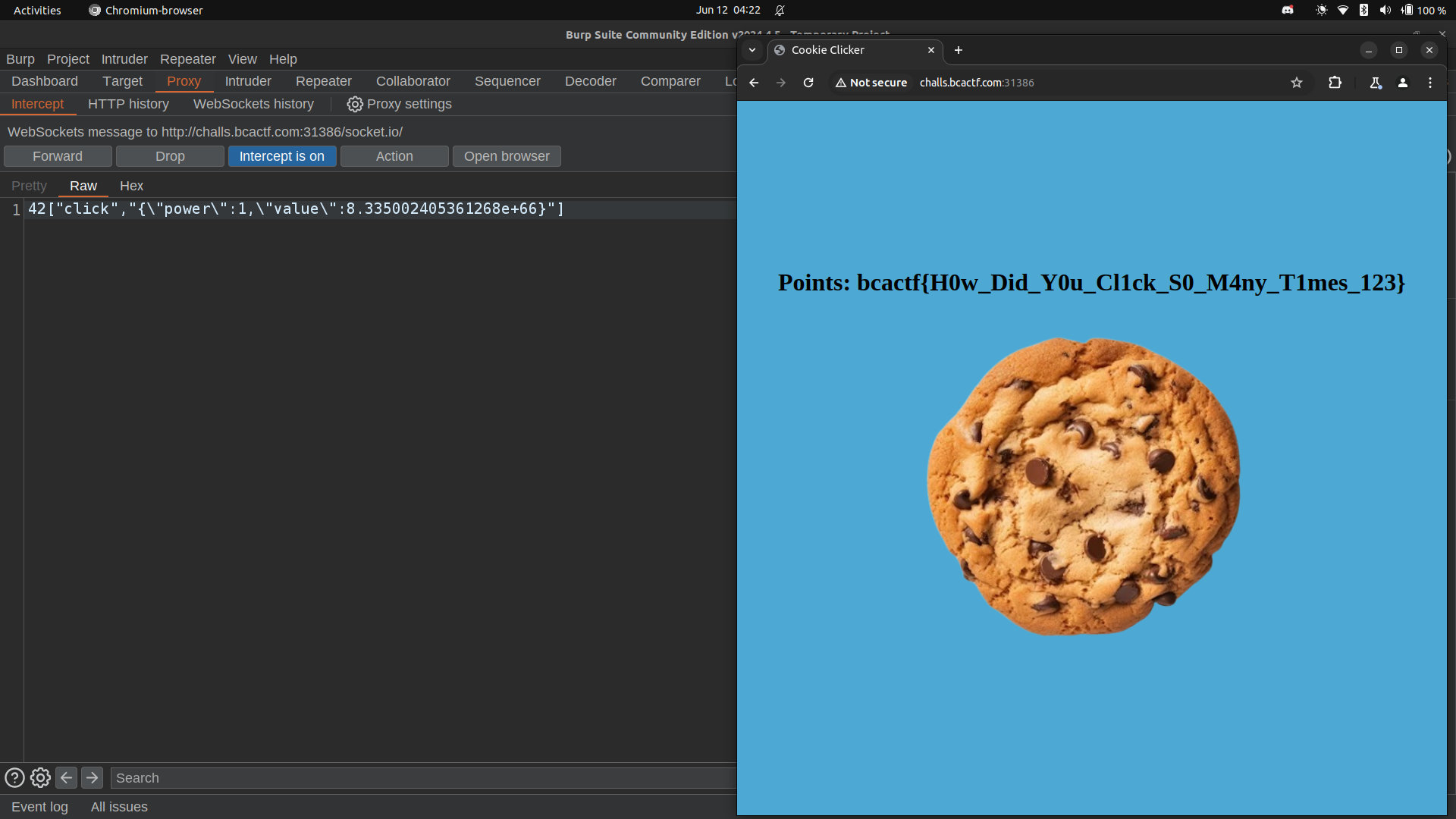
Task: Open a new browser tab
Action: 959,50
